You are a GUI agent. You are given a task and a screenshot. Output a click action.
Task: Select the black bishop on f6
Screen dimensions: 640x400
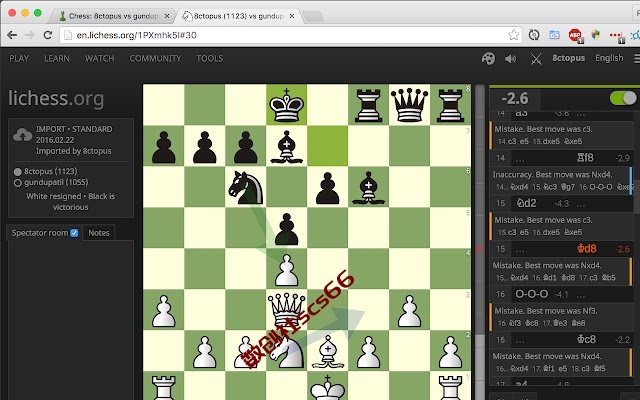[x=369, y=187]
